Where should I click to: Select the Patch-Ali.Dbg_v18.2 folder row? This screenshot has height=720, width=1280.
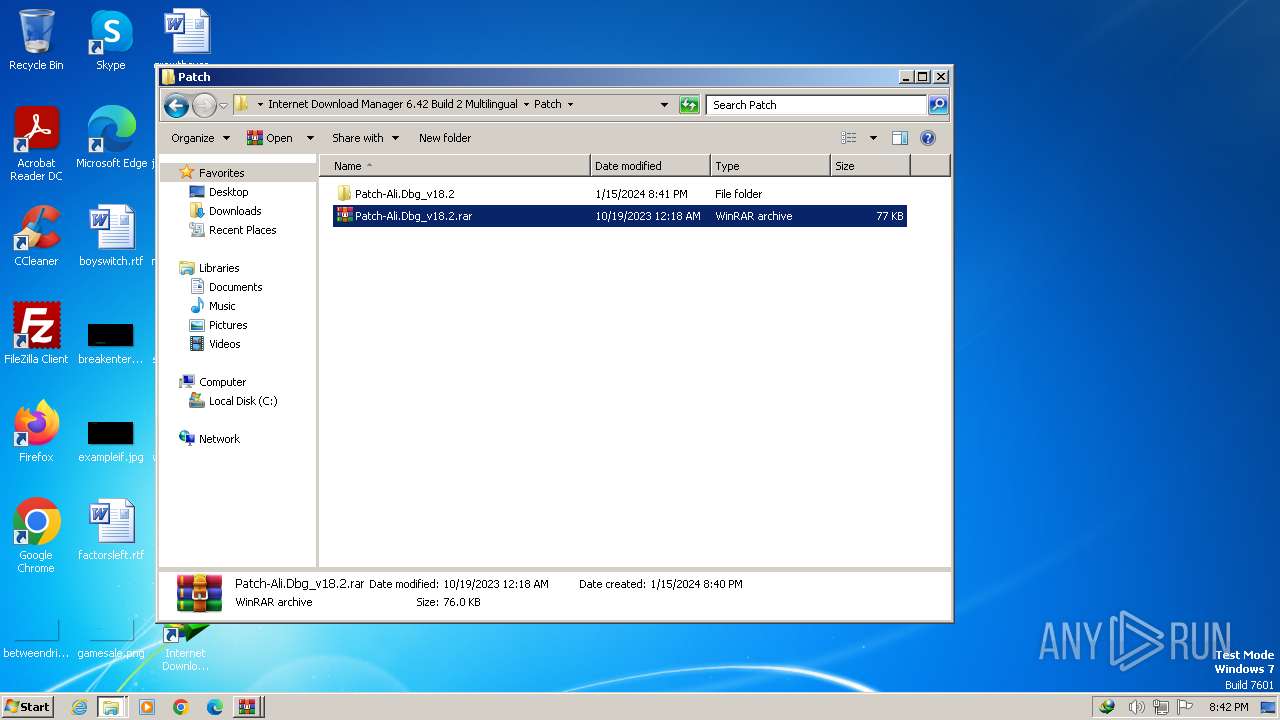pyautogui.click(x=619, y=194)
